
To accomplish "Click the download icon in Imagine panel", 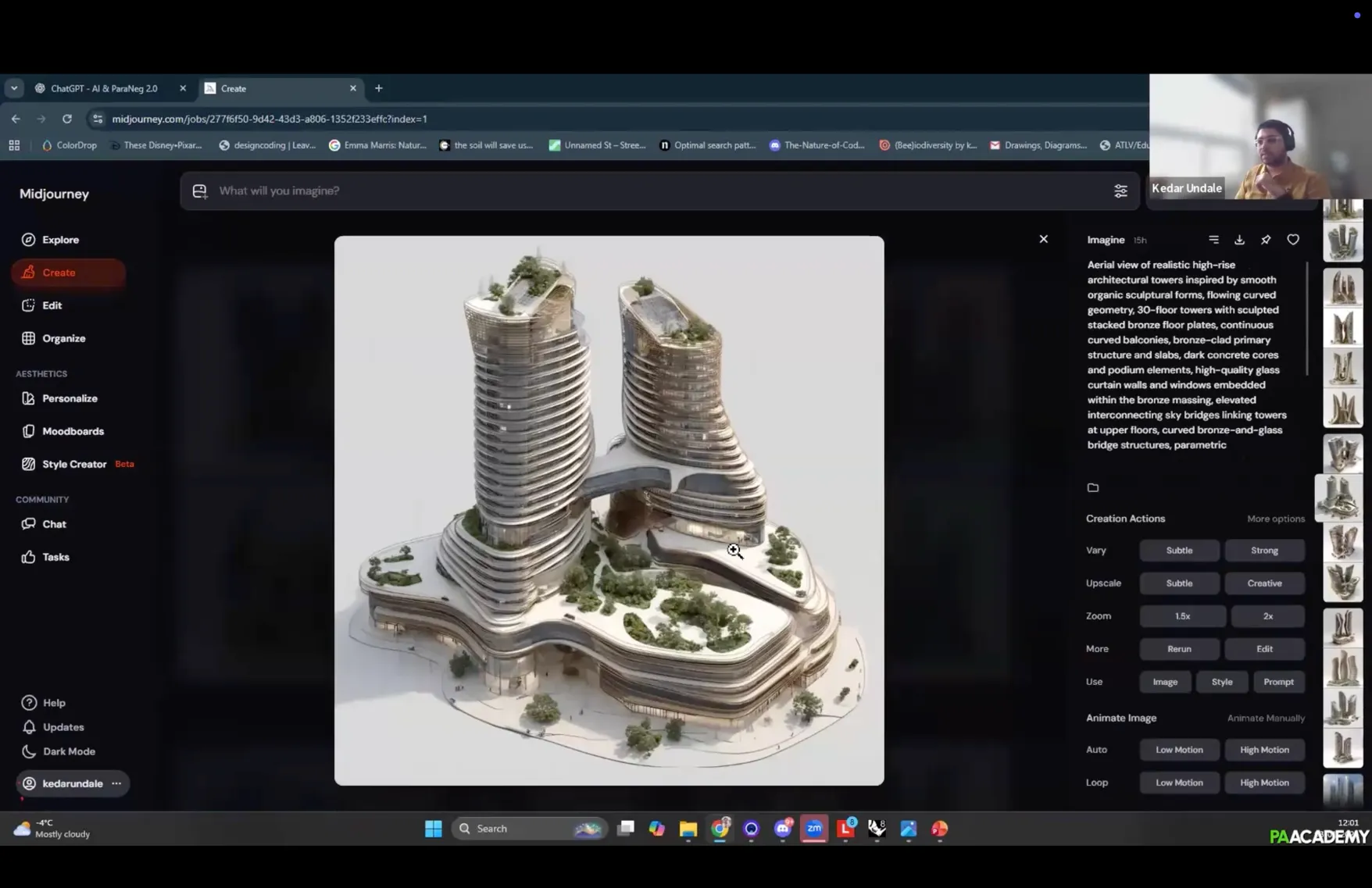I will pyautogui.click(x=1239, y=240).
